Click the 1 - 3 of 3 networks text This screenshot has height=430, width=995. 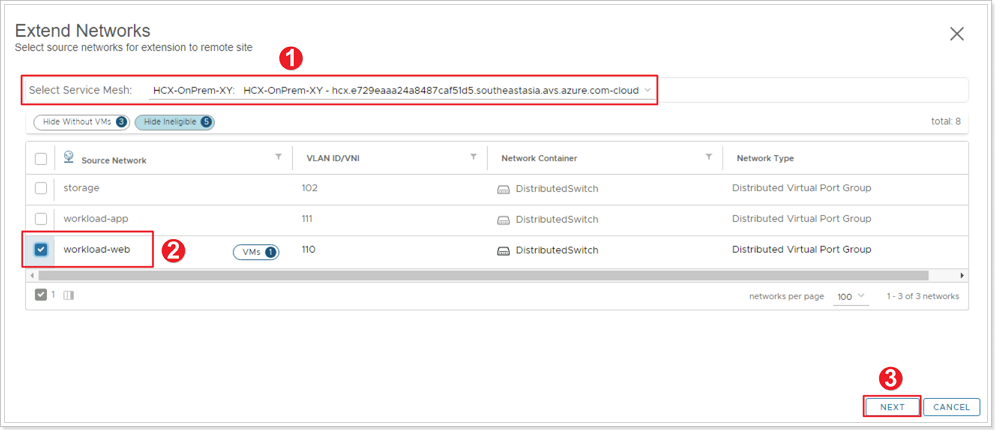[923, 296]
